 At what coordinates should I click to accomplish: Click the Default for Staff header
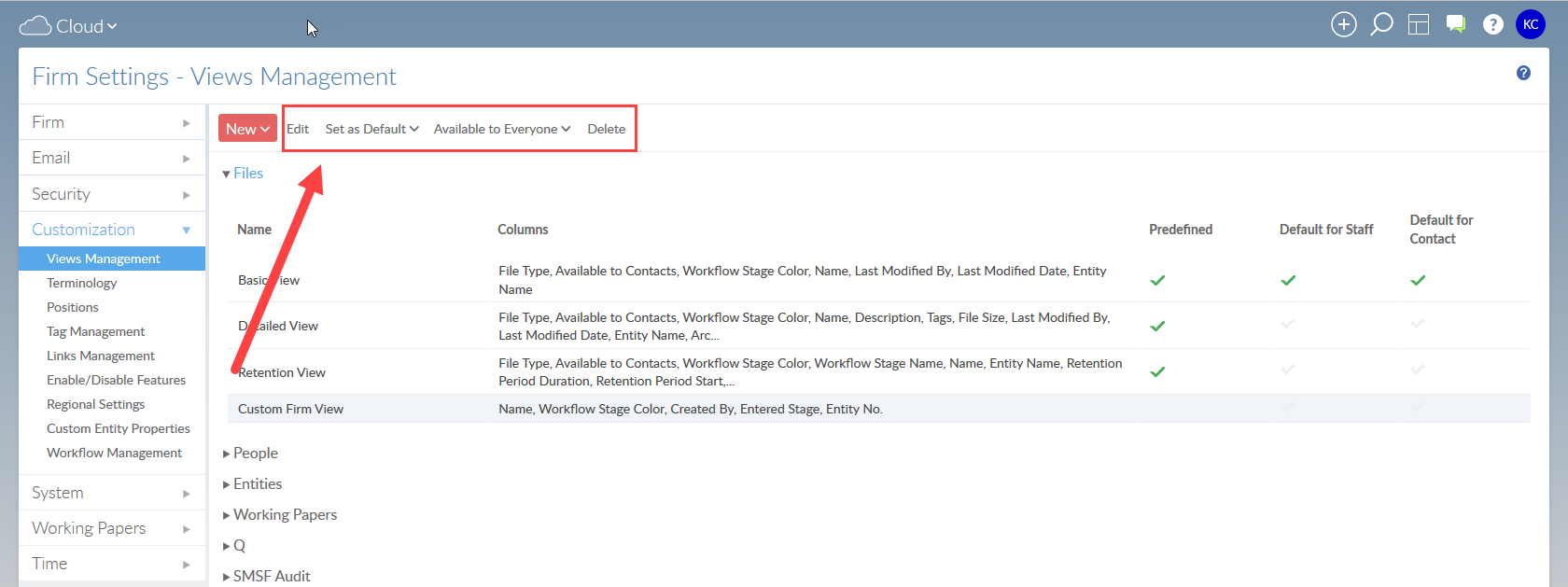[x=1326, y=230]
